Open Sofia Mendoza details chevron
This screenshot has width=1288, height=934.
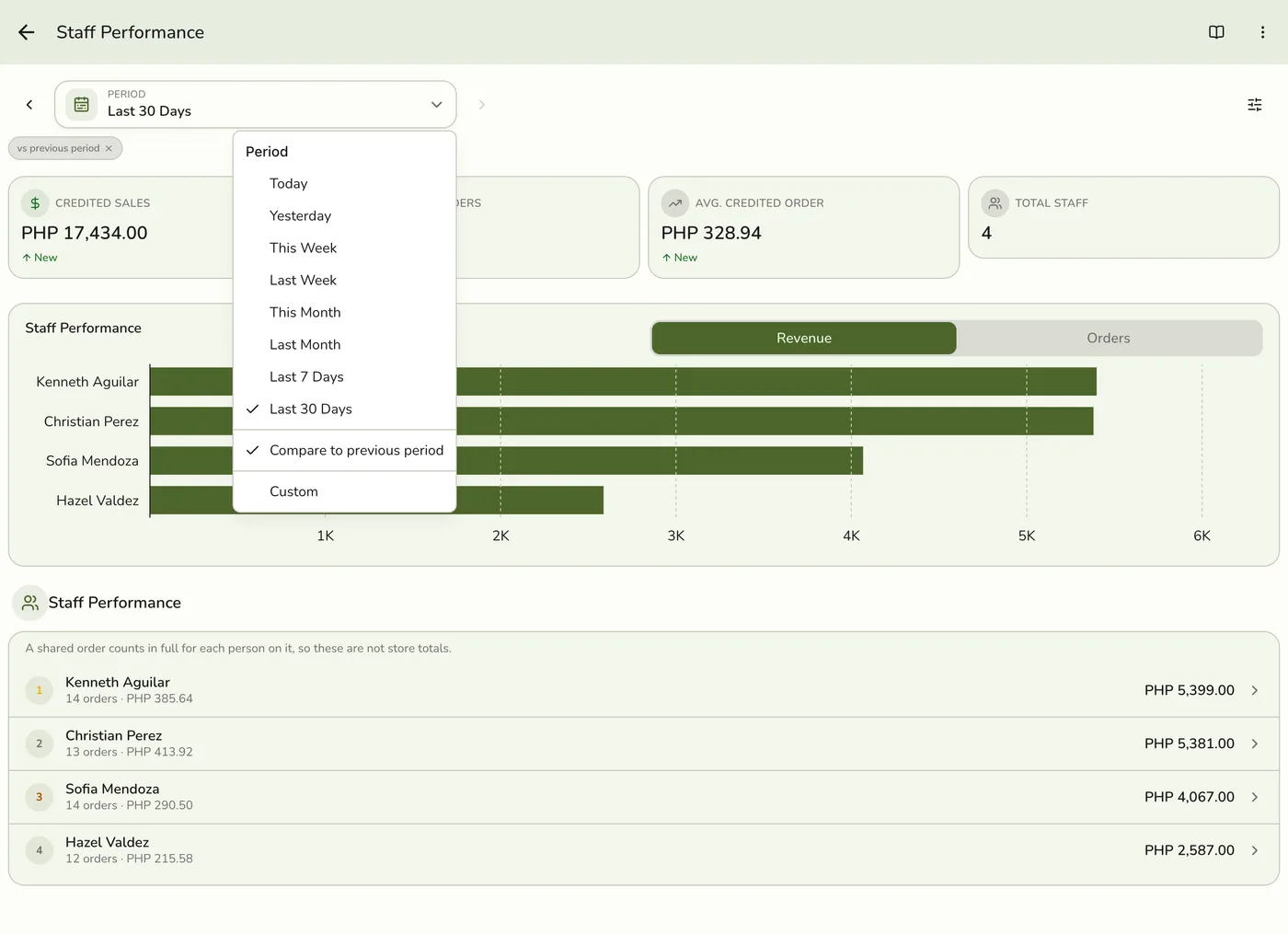(1255, 797)
